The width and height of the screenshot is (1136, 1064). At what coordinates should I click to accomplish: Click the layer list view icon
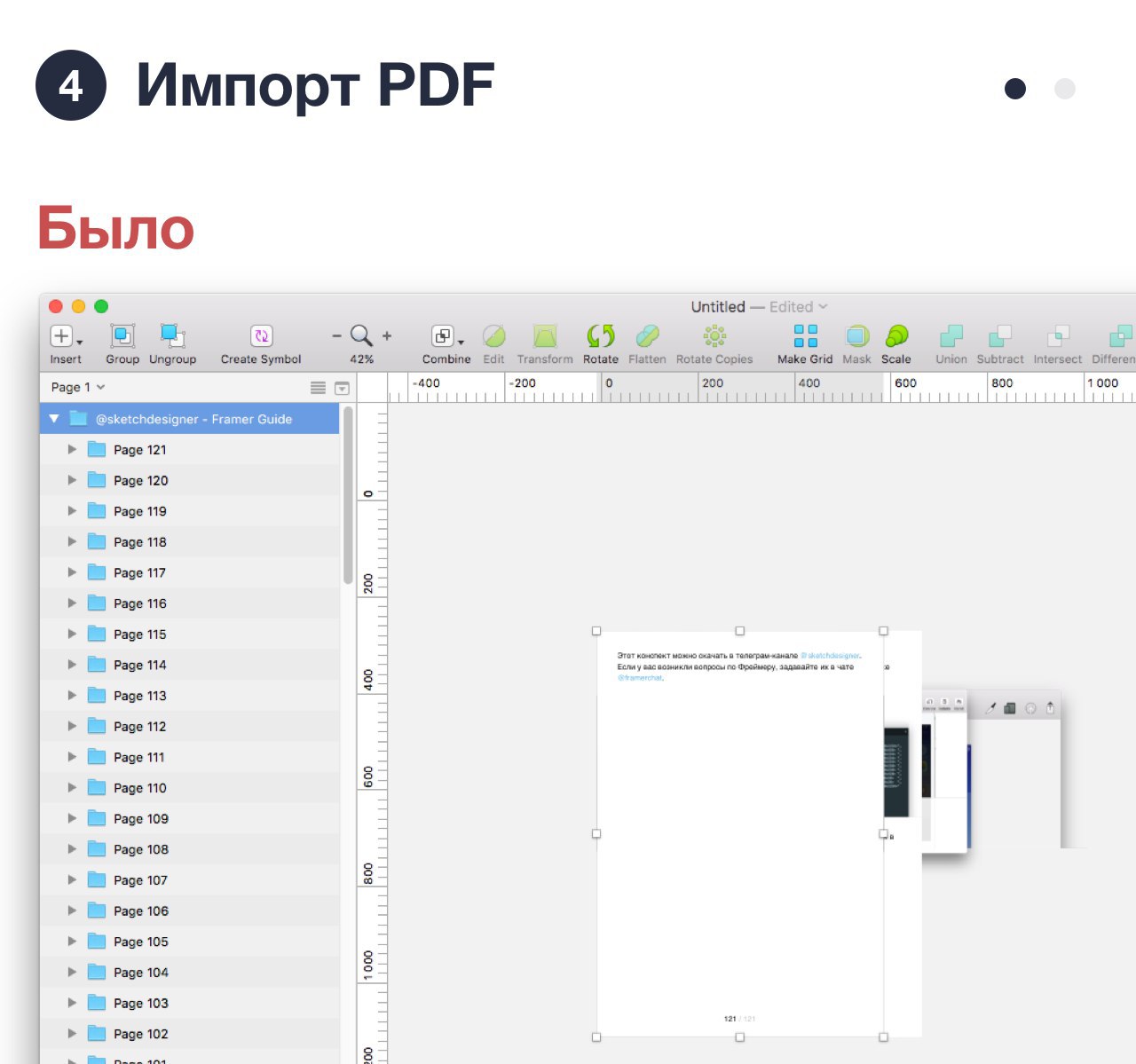tap(318, 388)
